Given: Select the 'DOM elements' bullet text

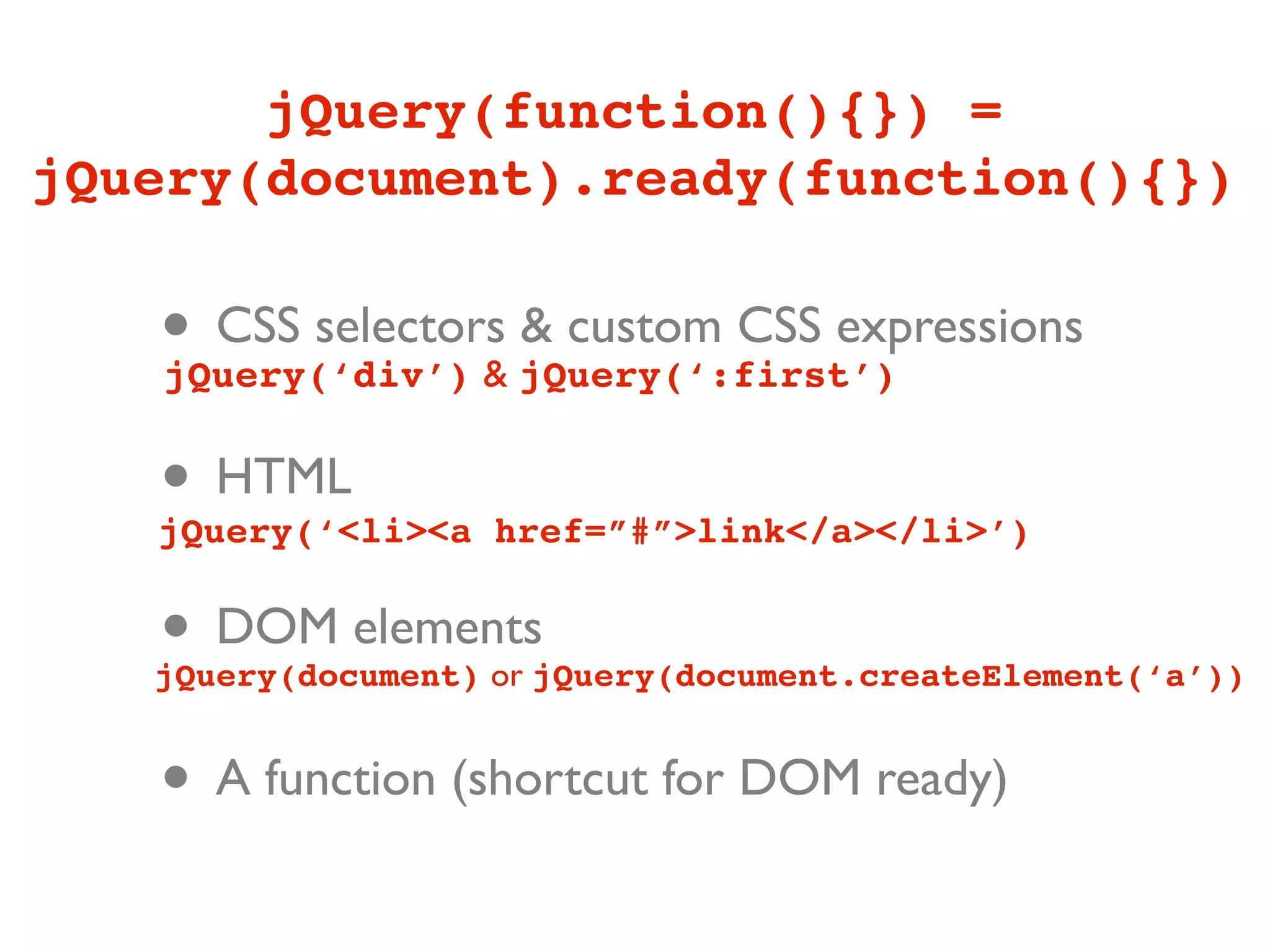Looking at the screenshot, I should click(379, 627).
